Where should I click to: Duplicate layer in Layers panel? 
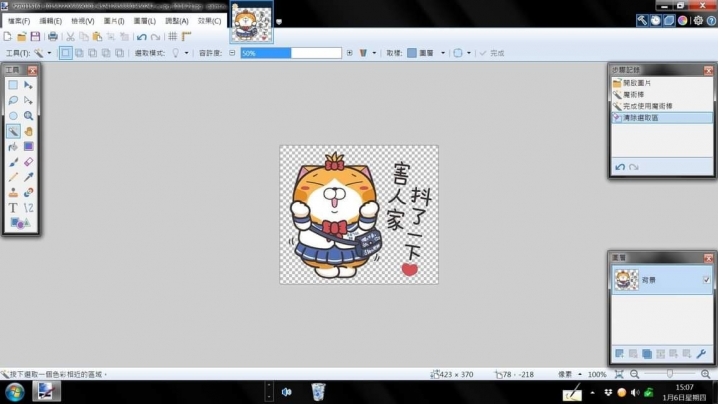(x=647, y=354)
